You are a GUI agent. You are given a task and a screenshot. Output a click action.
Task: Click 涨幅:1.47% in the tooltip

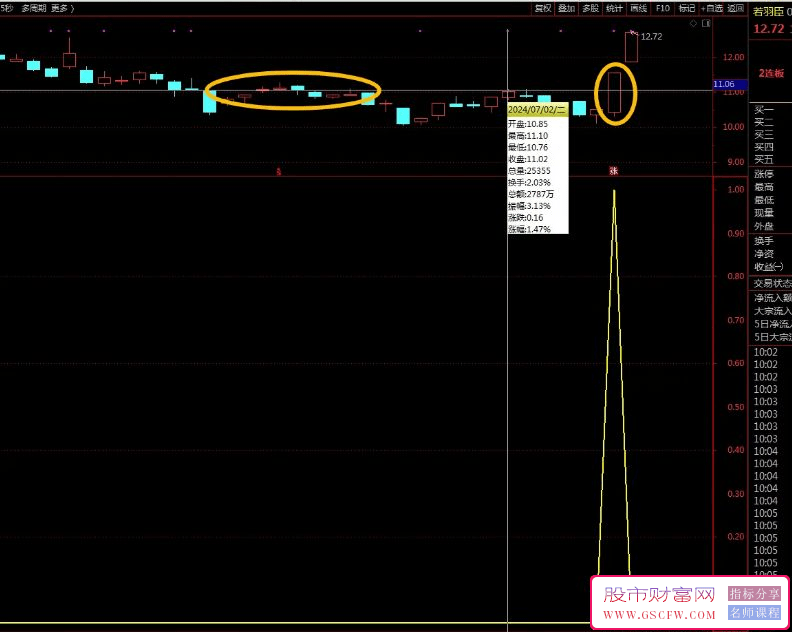pos(529,229)
